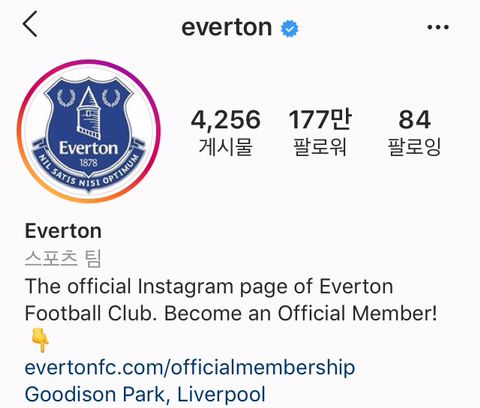Open the 84 following list
The height and width of the screenshot is (408, 480).
(x=415, y=120)
